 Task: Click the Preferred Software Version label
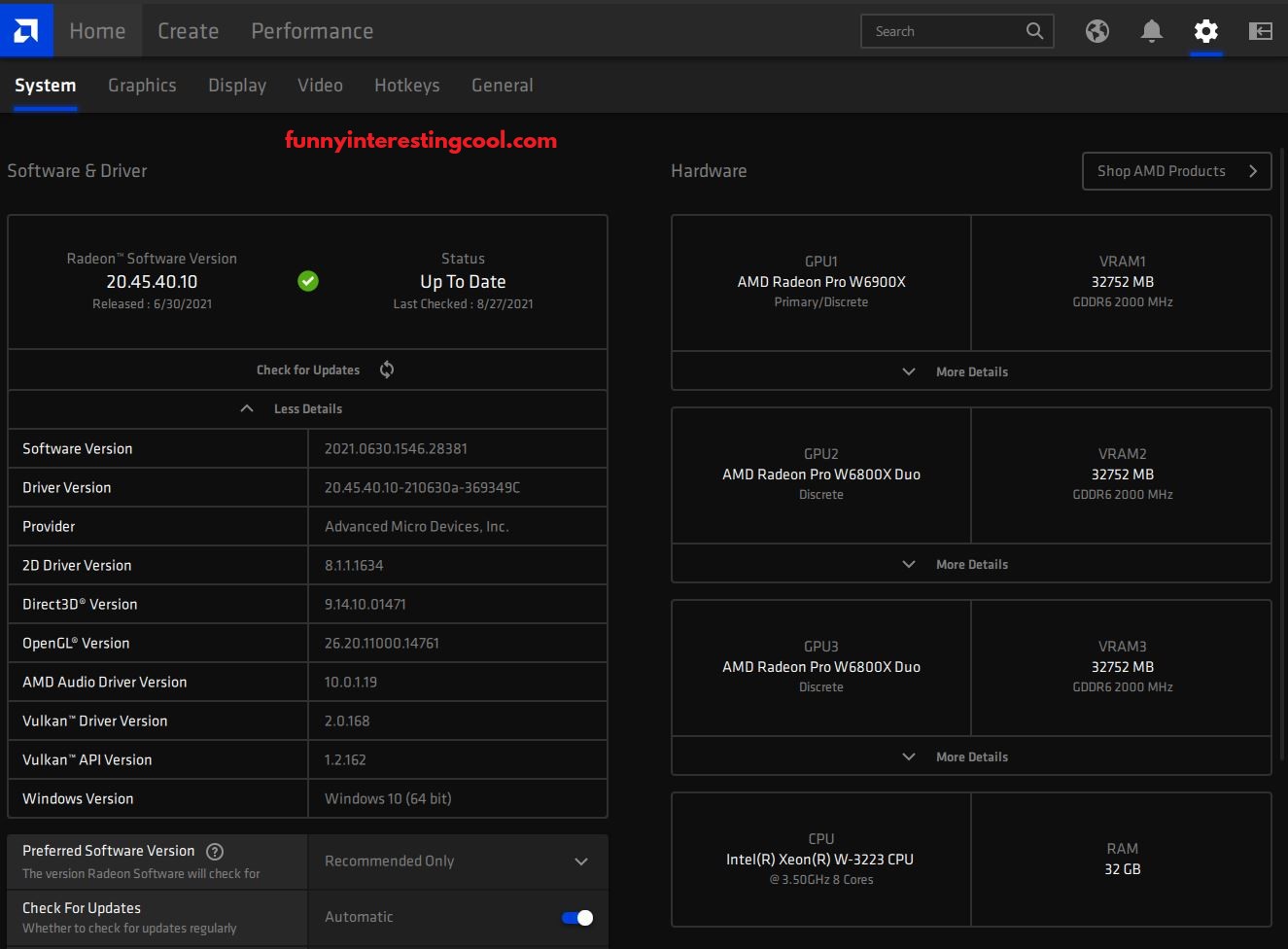pyautogui.click(x=109, y=851)
